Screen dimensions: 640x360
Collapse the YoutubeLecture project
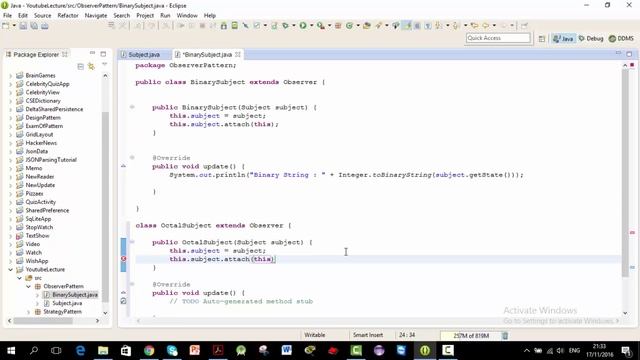[x=10, y=269]
